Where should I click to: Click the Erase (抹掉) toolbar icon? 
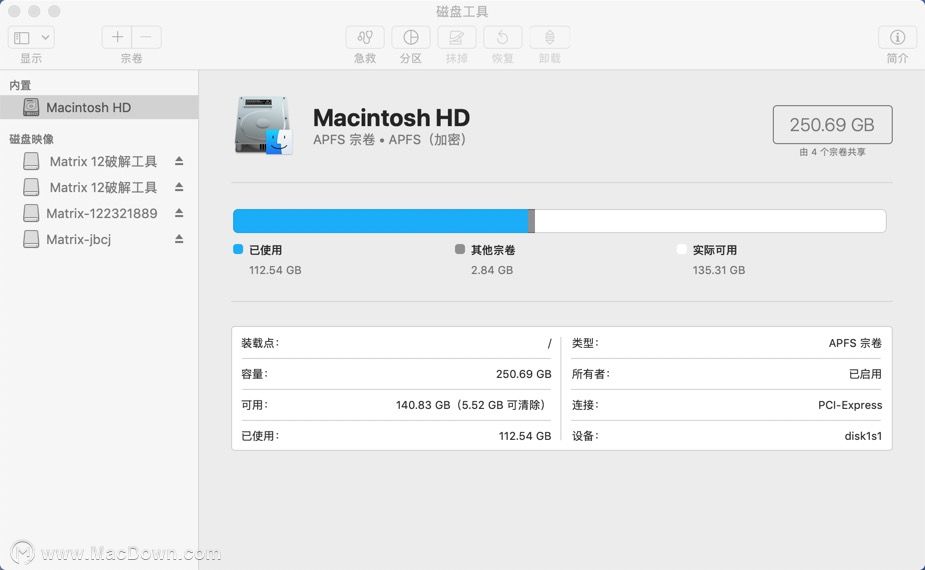[x=457, y=38]
